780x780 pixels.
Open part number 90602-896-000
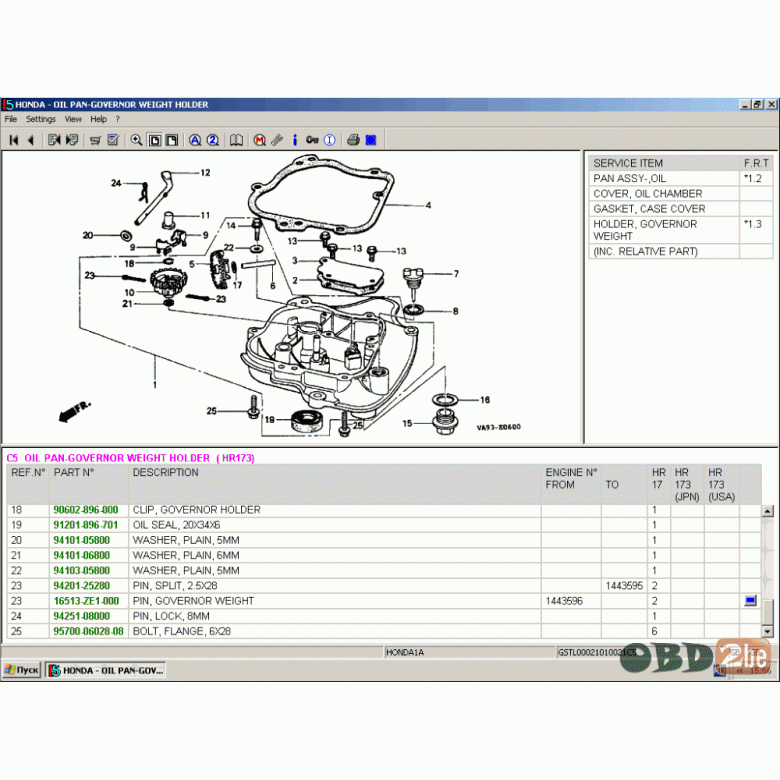pyautogui.click(x=86, y=510)
